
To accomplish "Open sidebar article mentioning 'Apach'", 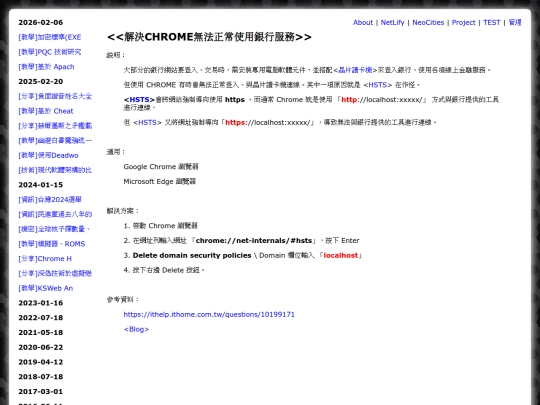I will (x=46, y=67).
